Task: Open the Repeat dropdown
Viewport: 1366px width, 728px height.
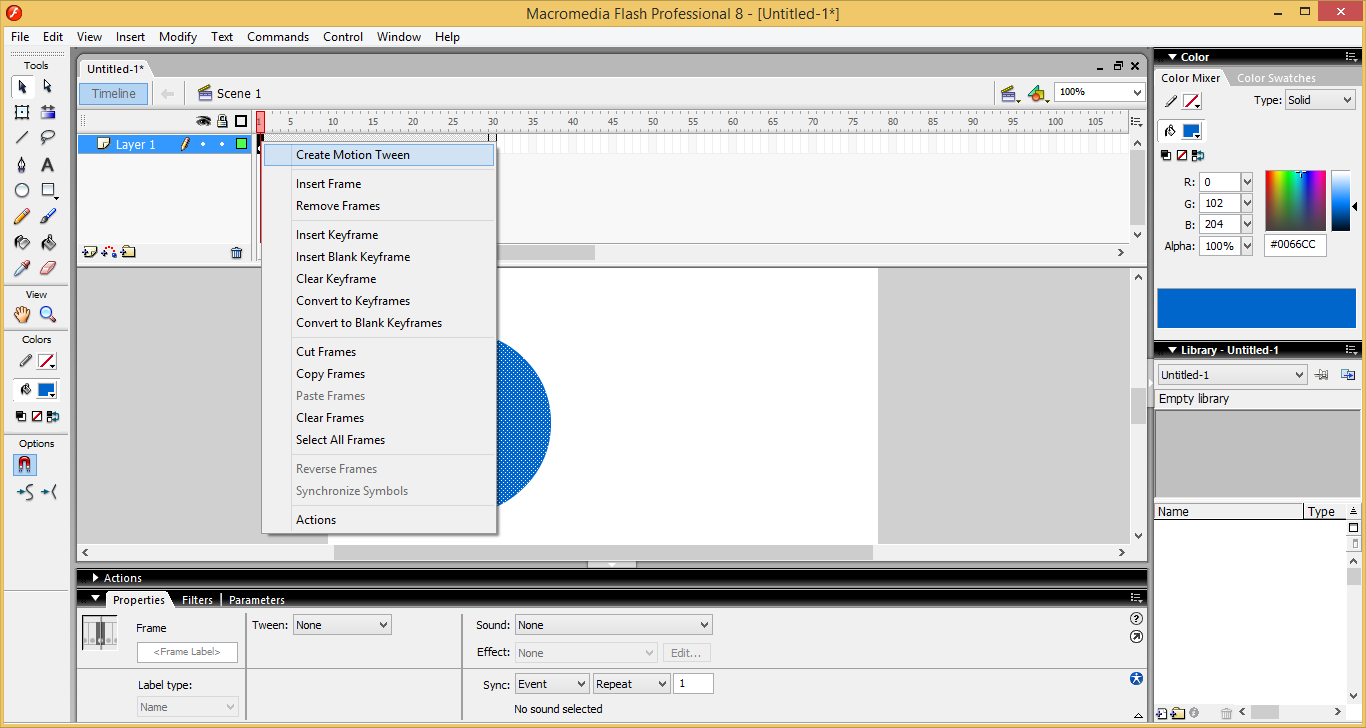Action: click(631, 684)
